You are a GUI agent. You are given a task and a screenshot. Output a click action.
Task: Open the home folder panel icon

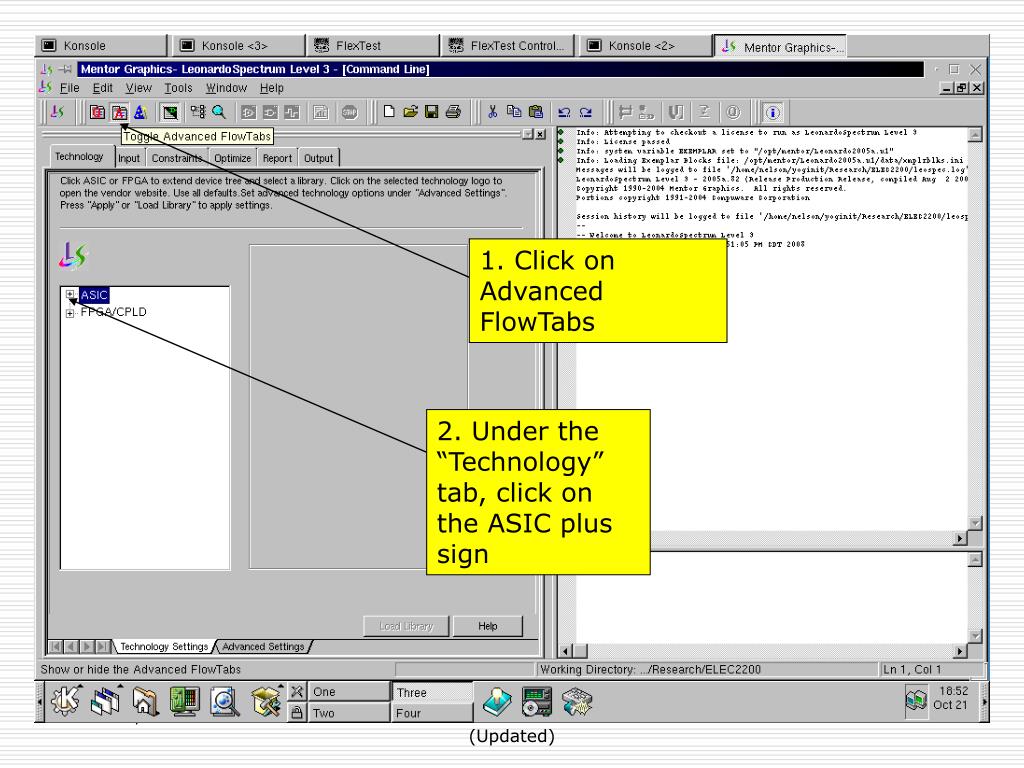pos(145,702)
